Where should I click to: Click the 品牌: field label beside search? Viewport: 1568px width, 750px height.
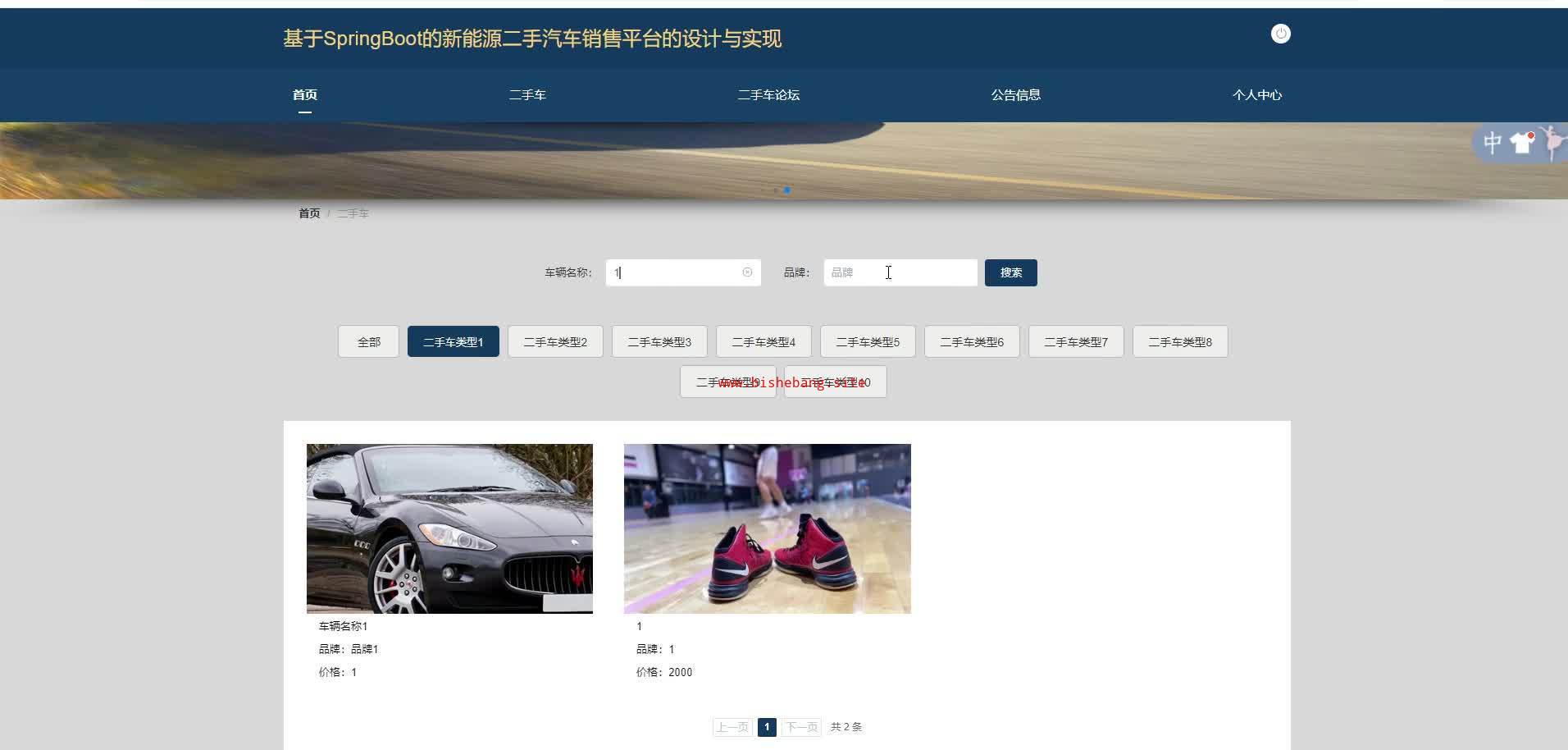click(796, 272)
